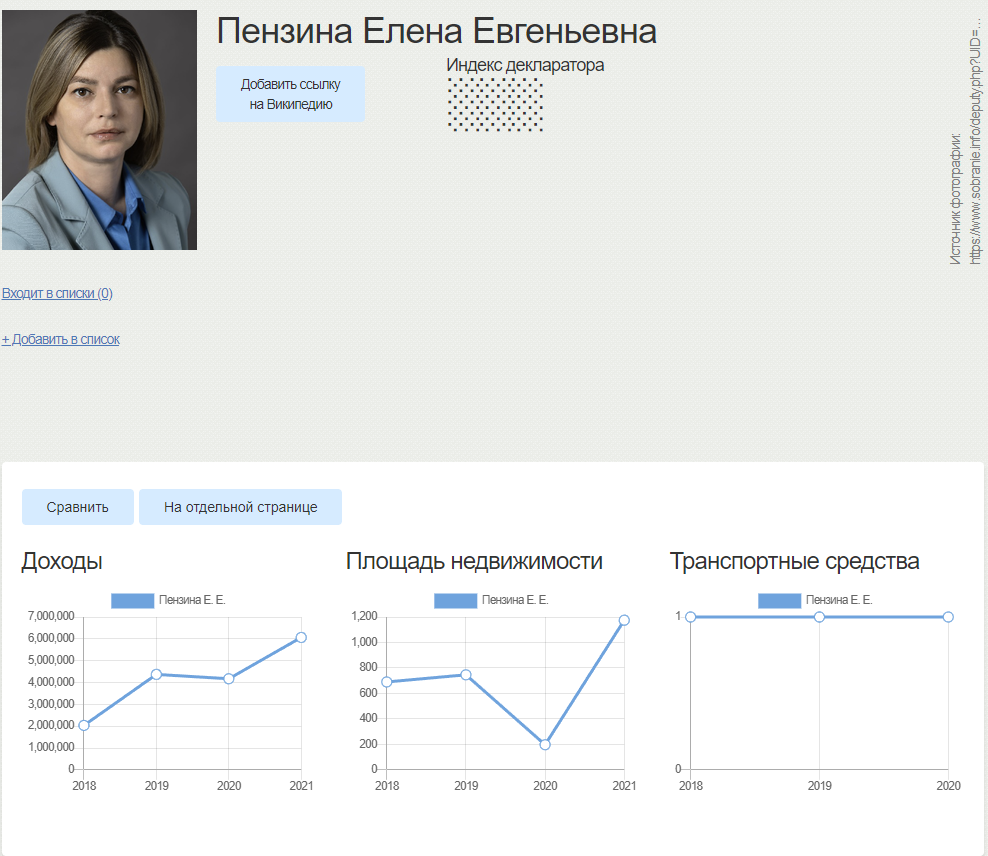Toggle Доходы chart legend color box
The width and height of the screenshot is (988, 856).
pyautogui.click(x=133, y=600)
